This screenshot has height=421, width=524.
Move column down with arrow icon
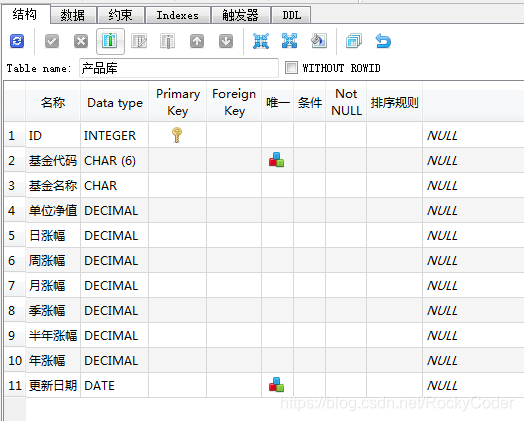(x=226, y=41)
